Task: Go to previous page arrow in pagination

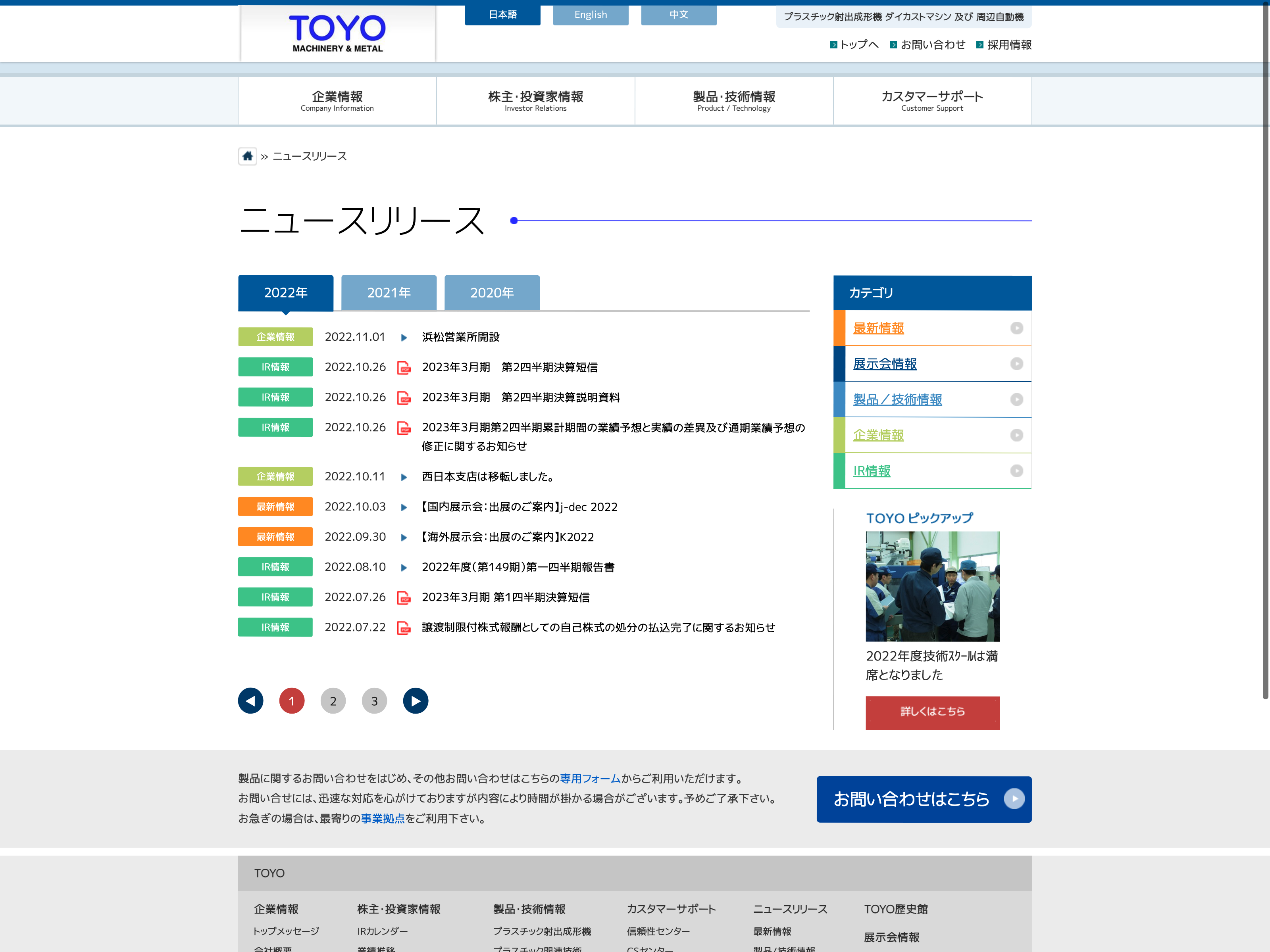Action: pyautogui.click(x=251, y=701)
